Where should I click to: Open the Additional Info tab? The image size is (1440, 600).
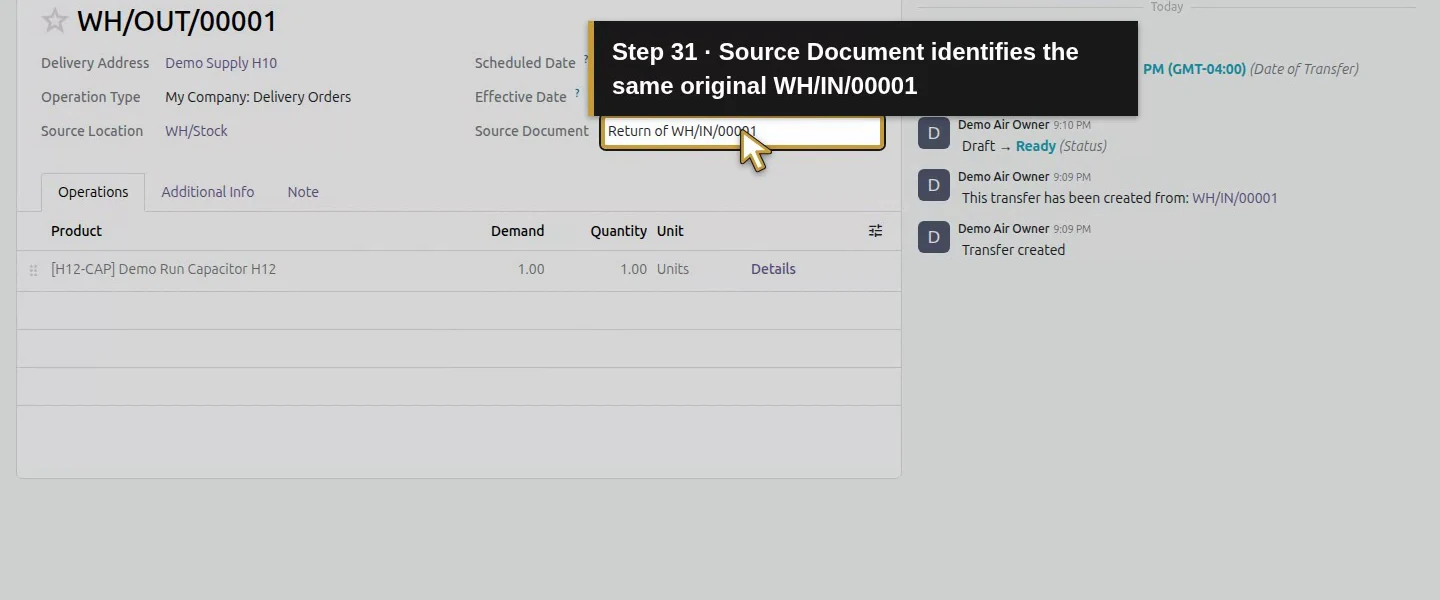pos(208,192)
